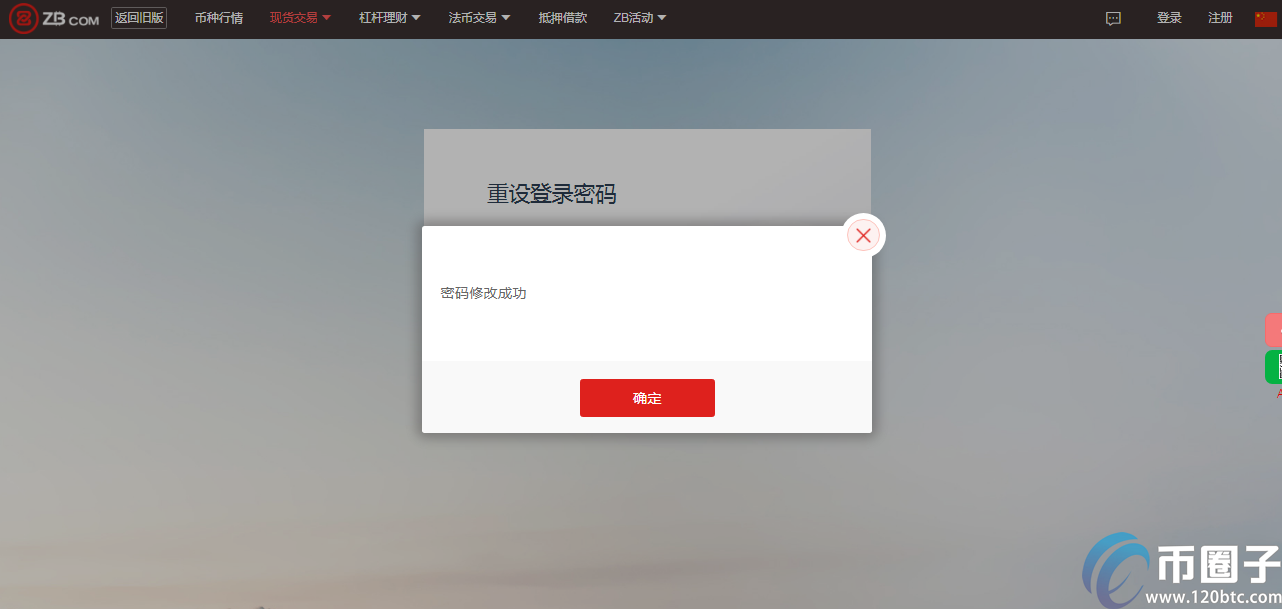Click the China flag language icon
1282x609 pixels.
click(x=1266, y=18)
